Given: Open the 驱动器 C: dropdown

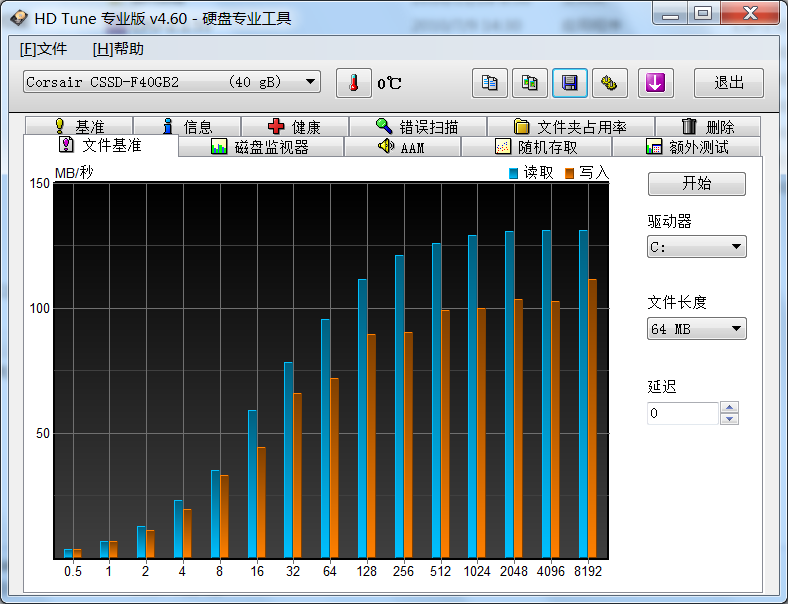Looking at the screenshot, I should pyautogui.click(x=697, y=247).
